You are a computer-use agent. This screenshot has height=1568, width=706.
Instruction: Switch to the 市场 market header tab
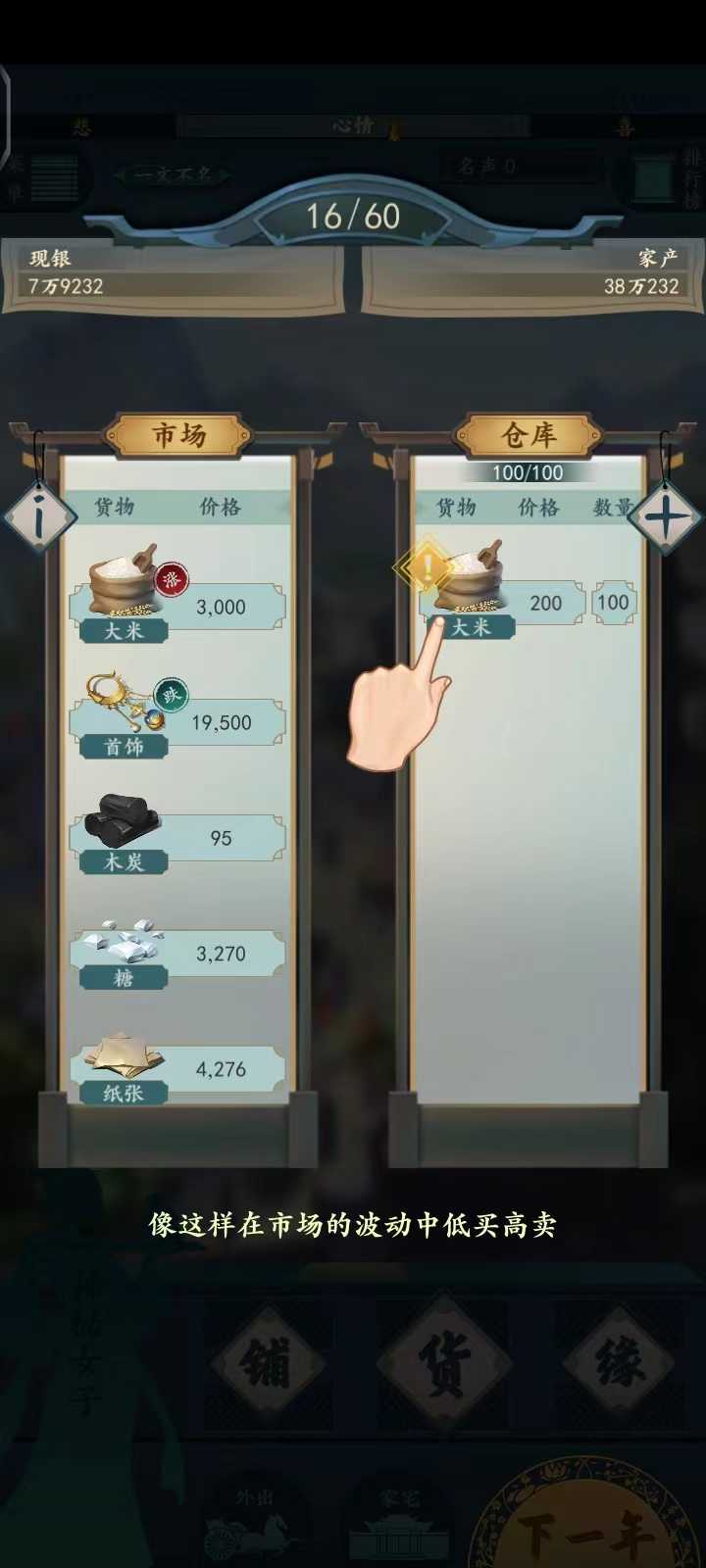click(x=178, y=435)
